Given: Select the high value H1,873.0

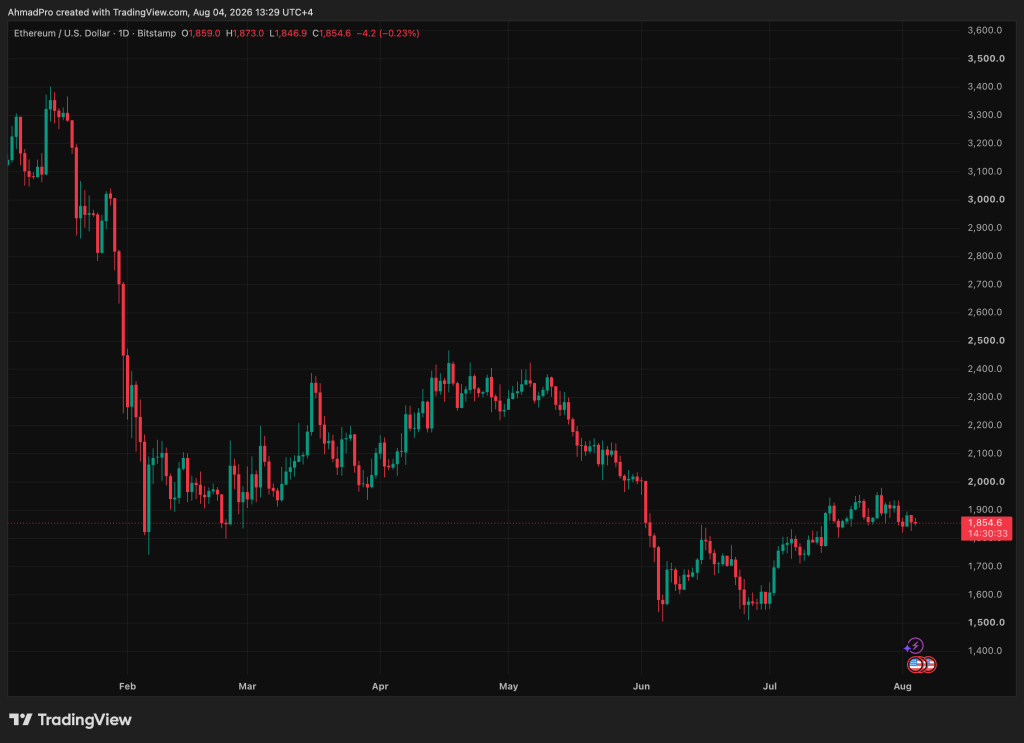Looking at the screenshot, I should click(245, 33).
